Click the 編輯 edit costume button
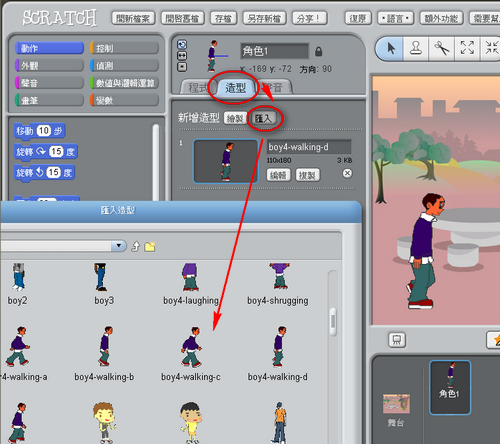This screenshot has width=500, height=444. pos(279,175)
